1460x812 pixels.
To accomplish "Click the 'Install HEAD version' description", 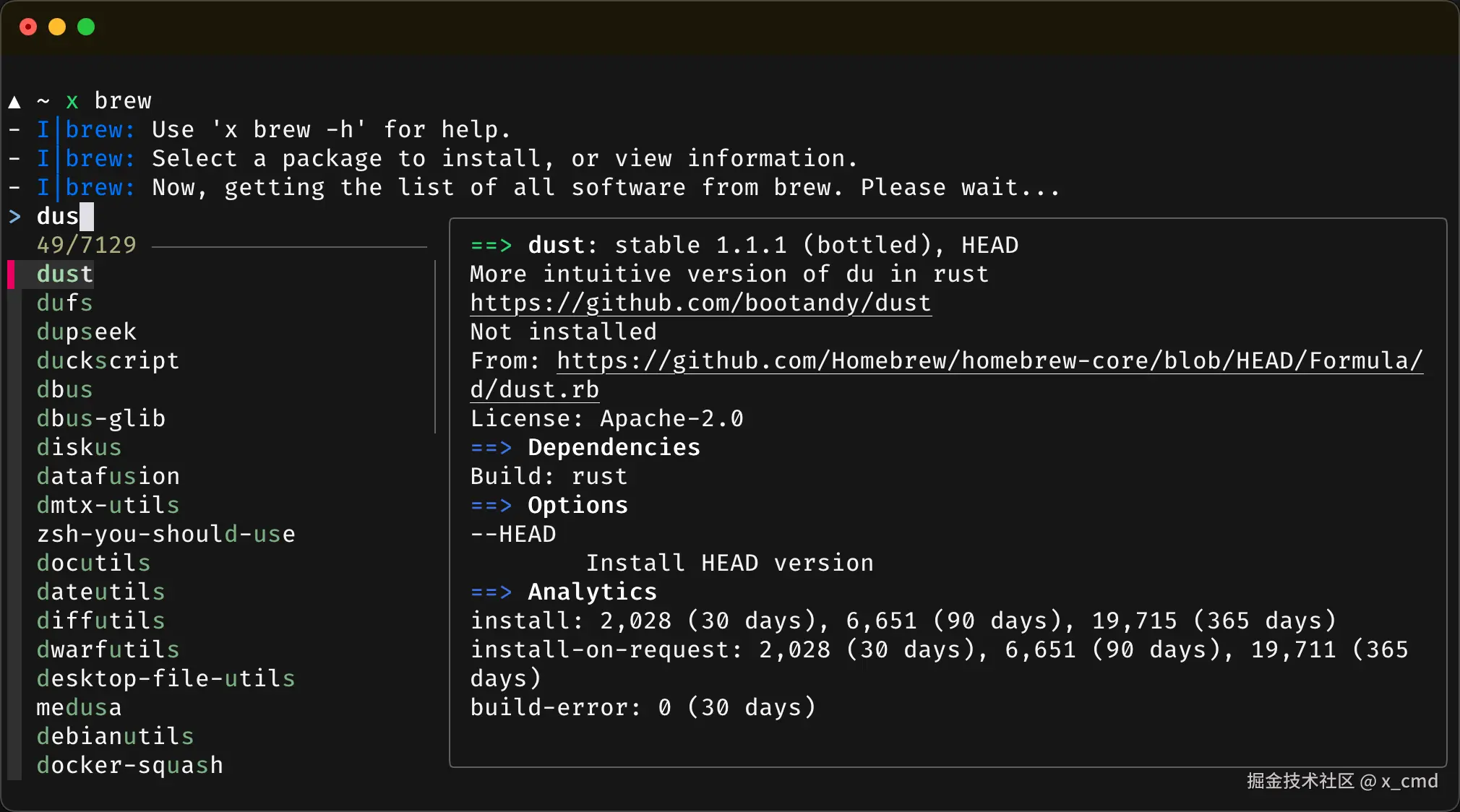I will [730, 563].
